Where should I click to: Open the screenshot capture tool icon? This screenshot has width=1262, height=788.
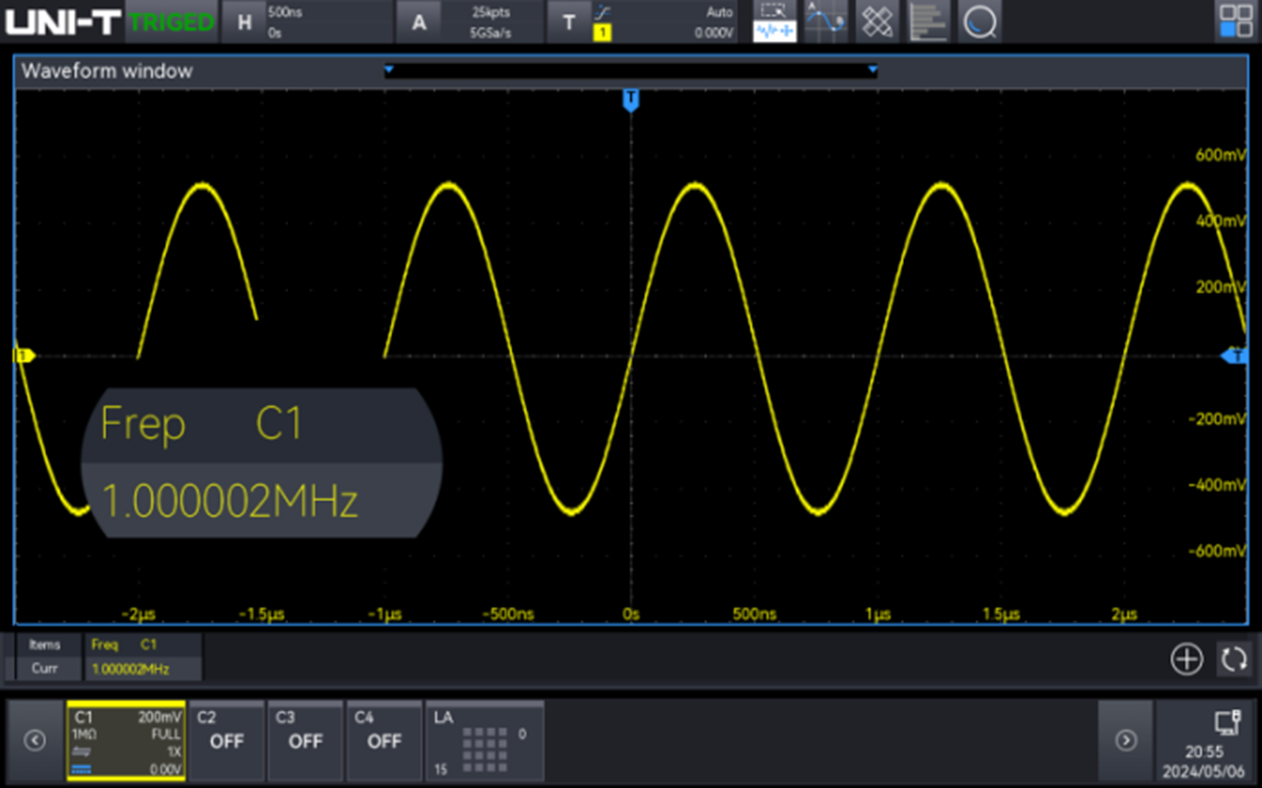click(772, 21)
